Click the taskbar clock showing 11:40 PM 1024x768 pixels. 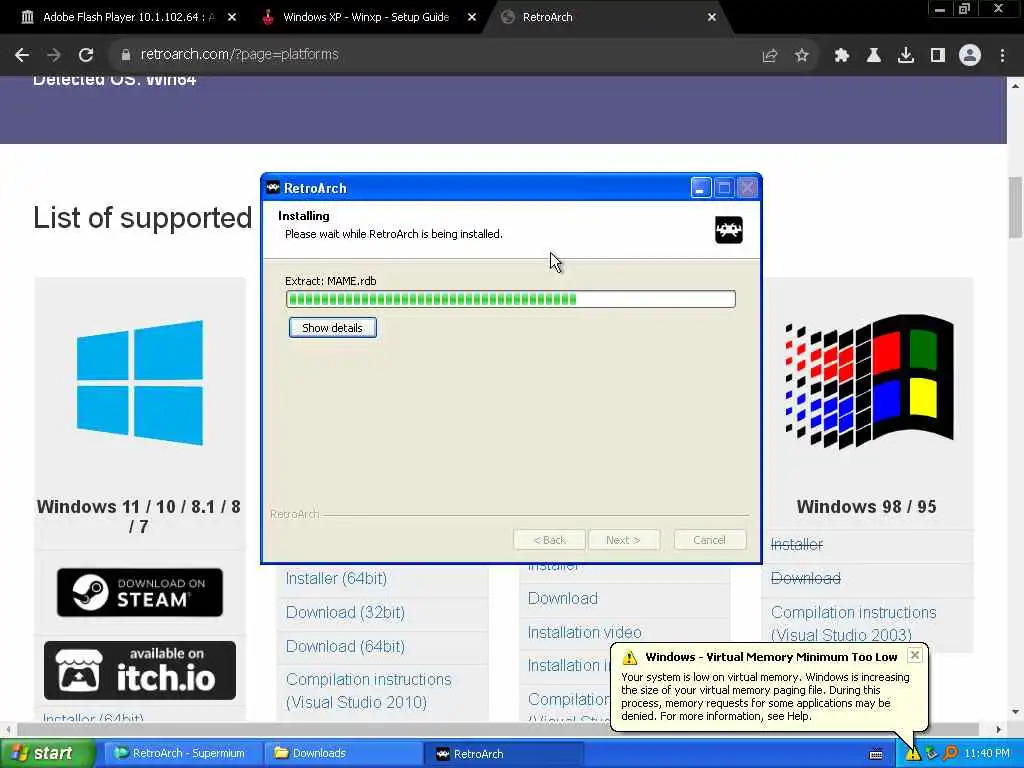[x=987, y=753]
